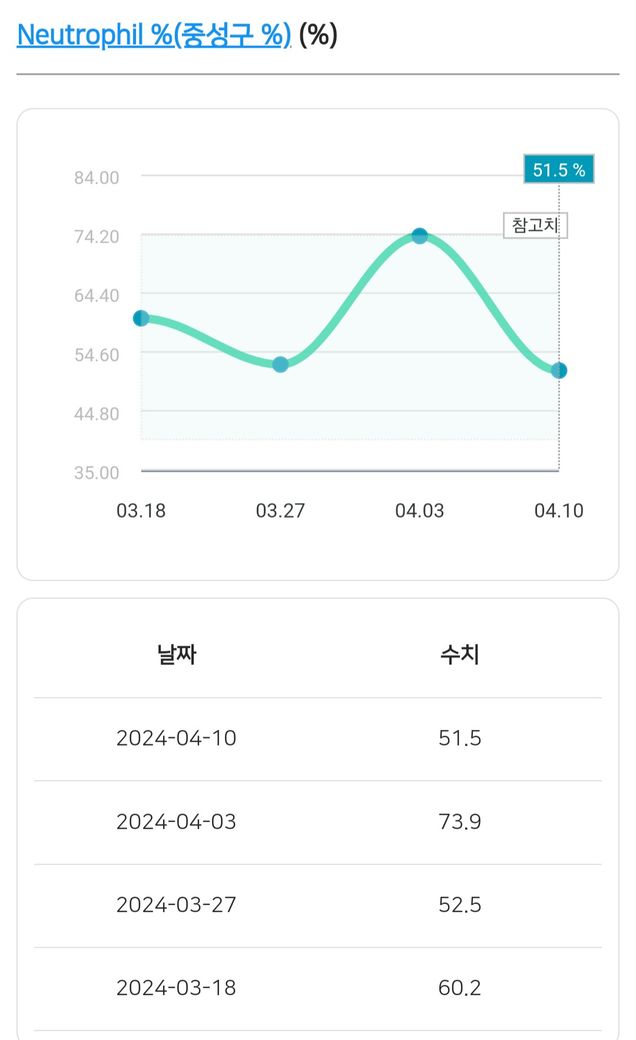The width and height of the screenshot is (636, 1040).
Task: Click the 04.03 peak data point
Action: tap(420, 236)
